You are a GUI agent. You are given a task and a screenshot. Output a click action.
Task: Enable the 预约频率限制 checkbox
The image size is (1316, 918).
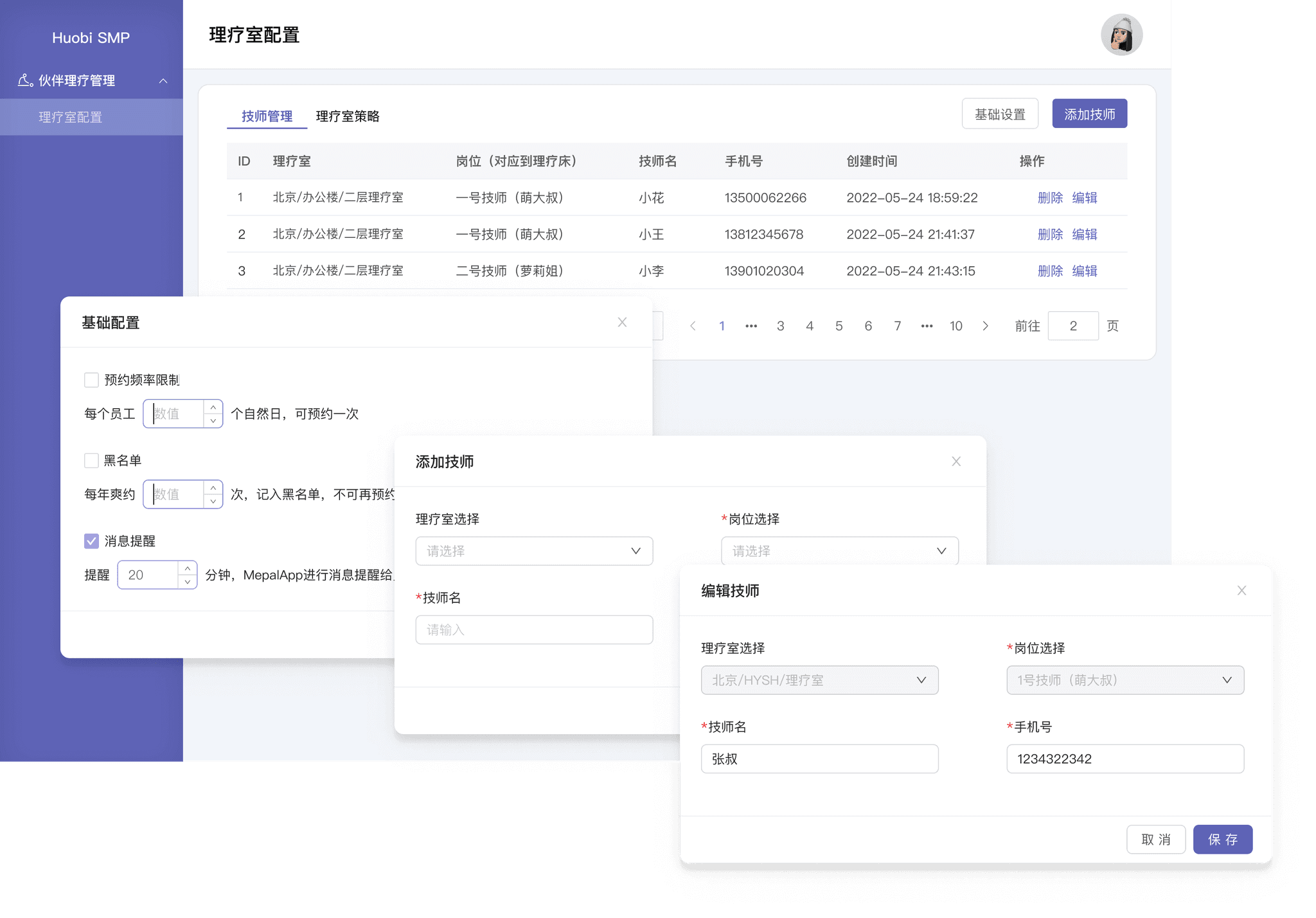pyautogui.click(x=92, y=380)
